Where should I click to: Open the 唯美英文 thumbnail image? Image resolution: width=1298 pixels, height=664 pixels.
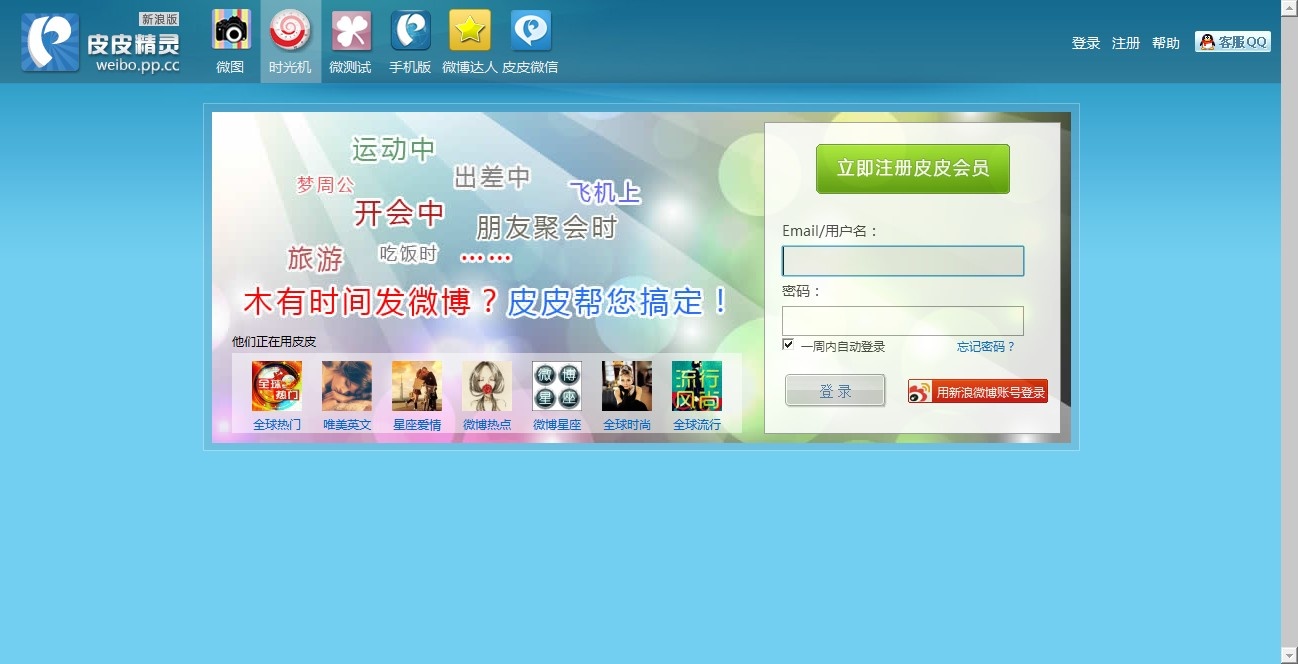347,386
